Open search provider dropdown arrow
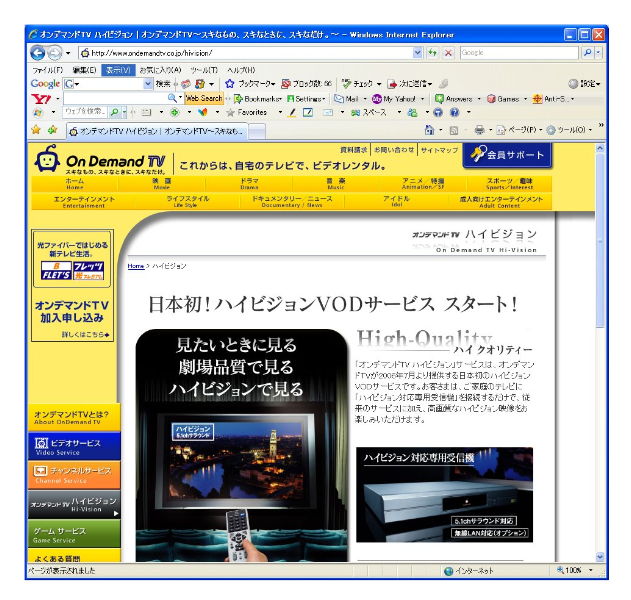Screen dimensions: 631x600 tap(598, 53)
